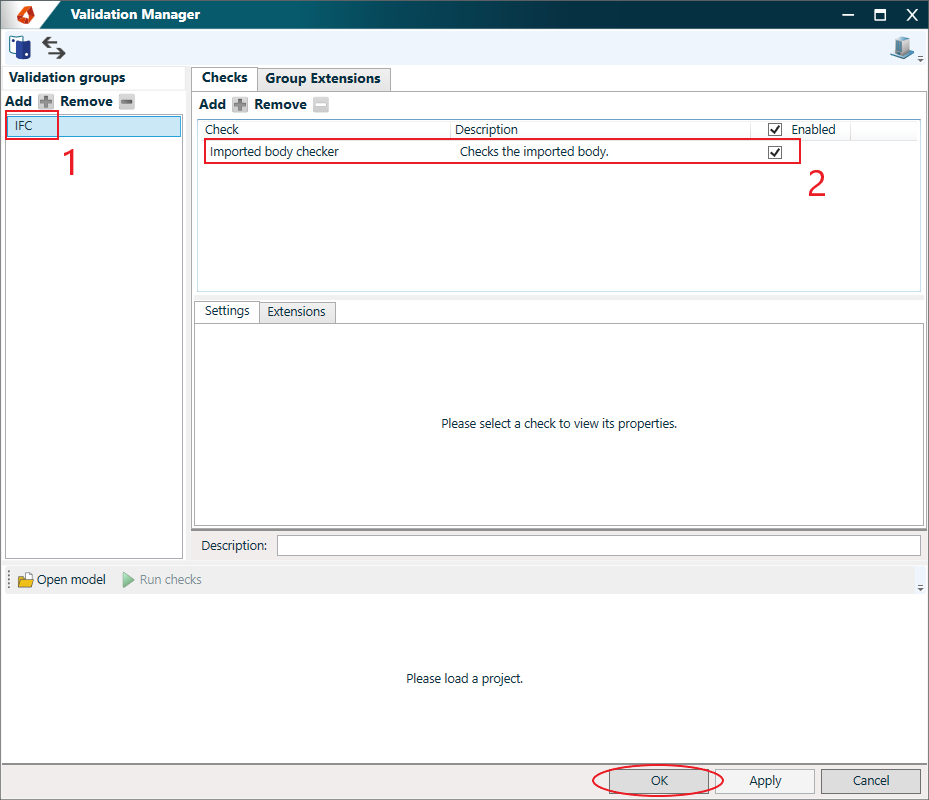Expand the top right toolbar overflow arrow
Image resolution: width=929 pixels, height=800 pixels.
(x=920, y=59)
